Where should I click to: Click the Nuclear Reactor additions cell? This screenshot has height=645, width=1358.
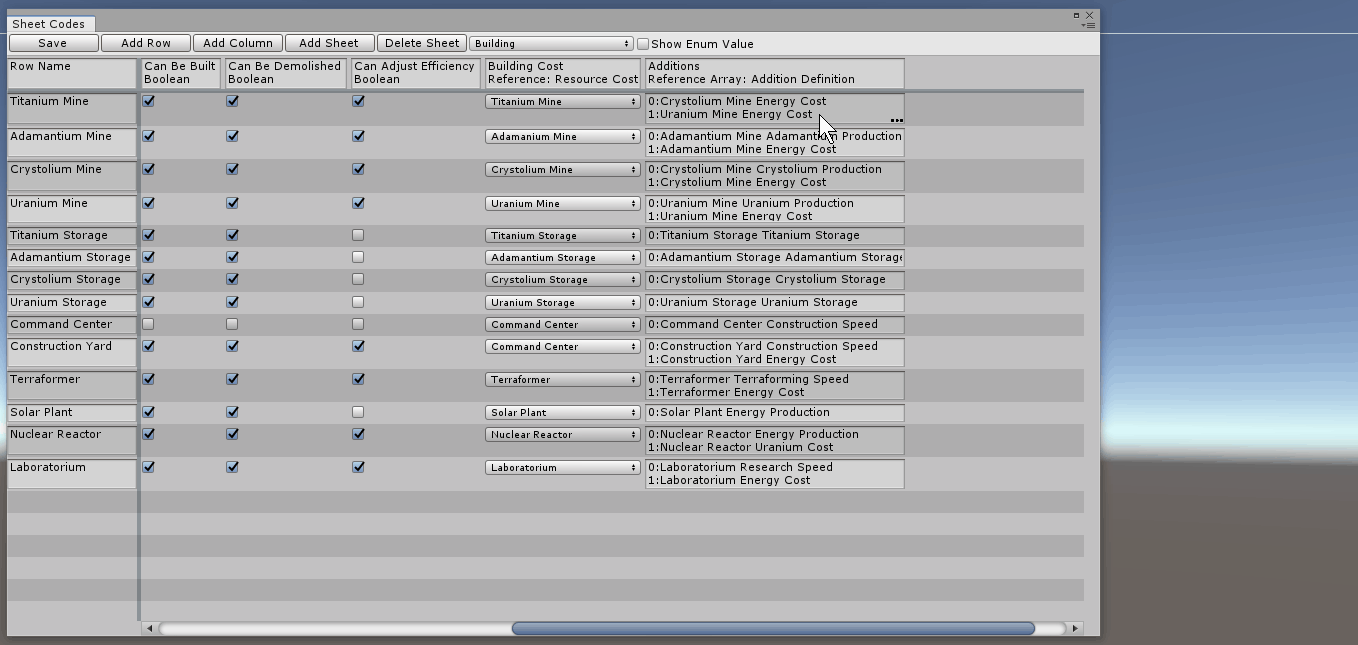[775, 440]
